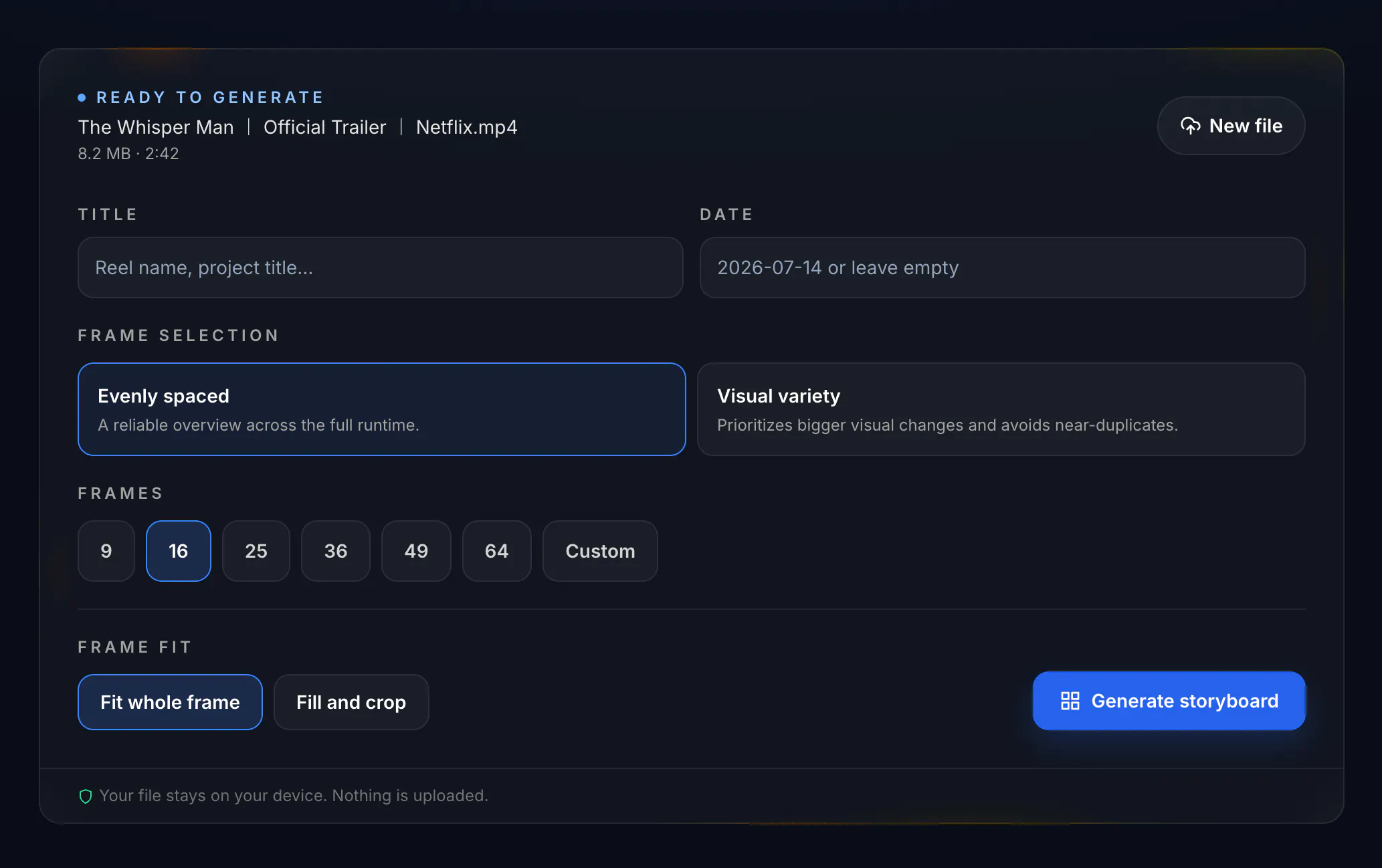Screen dimensions: 1382x868
Task: Choose 49 frames option
Action: point(416,551)
